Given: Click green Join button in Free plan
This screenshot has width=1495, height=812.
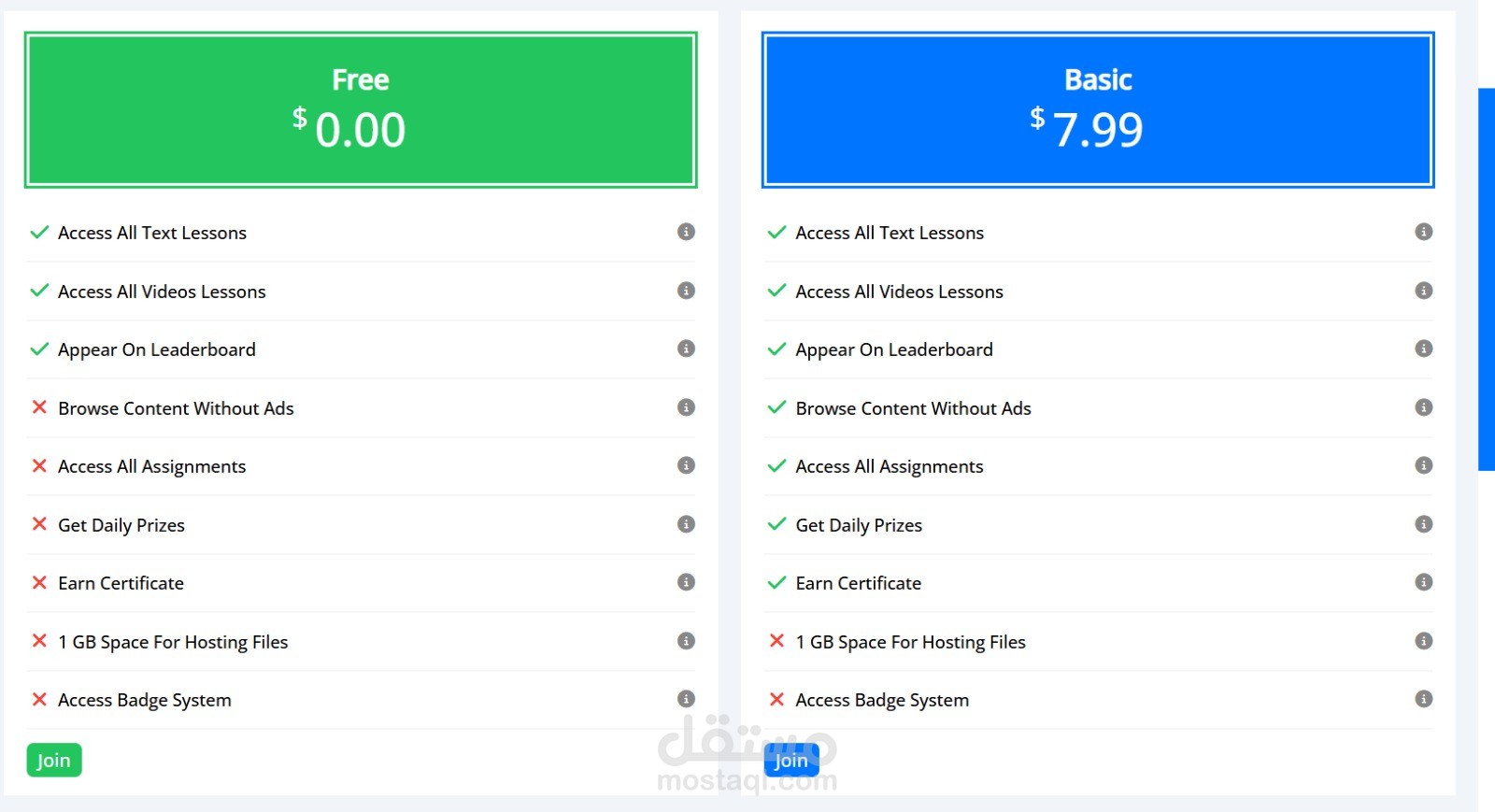Looking at the screenshot, I should coord(54,761).
